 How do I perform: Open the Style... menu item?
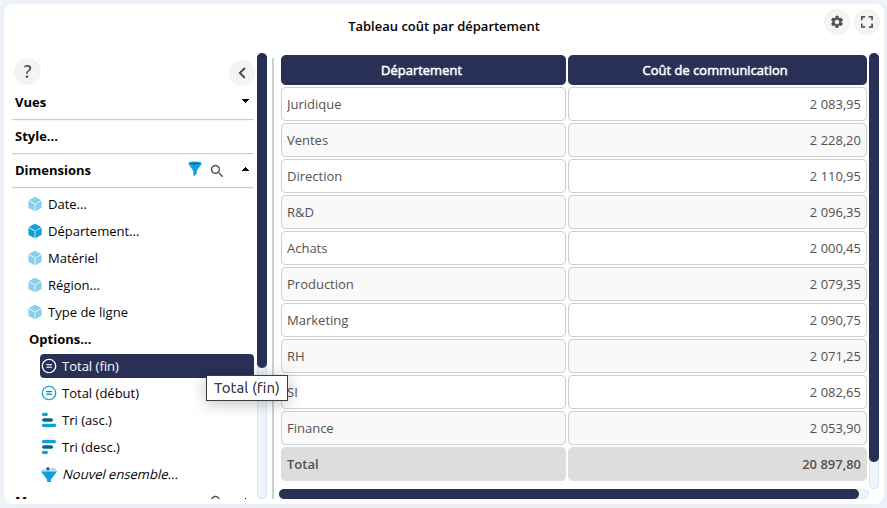[x=36, y=136]
